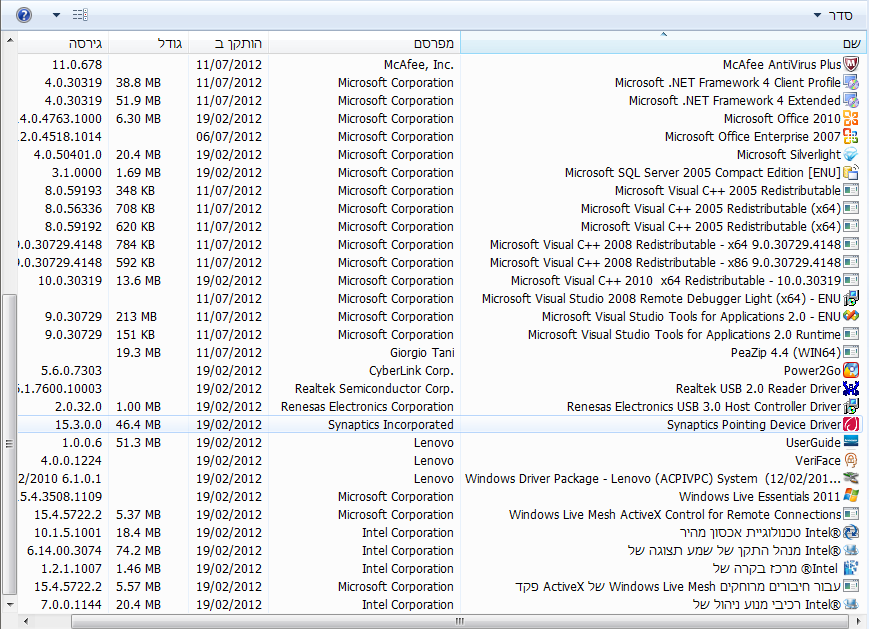Select Synaptics Pointing Device Driver name
This screenshot has height=629, width=869.
(x=754, y=425)
